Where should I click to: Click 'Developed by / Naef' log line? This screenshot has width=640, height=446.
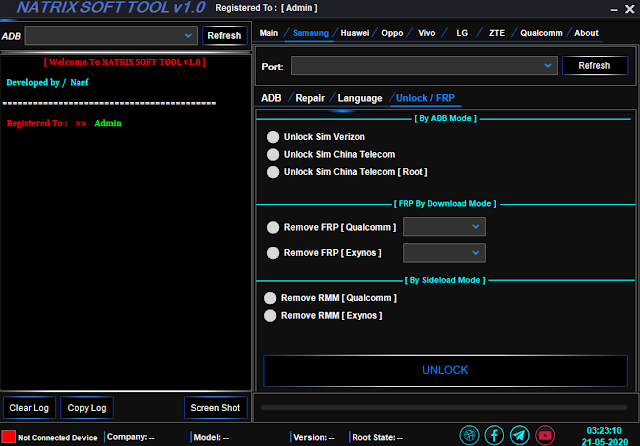click(x=47, y=82)
